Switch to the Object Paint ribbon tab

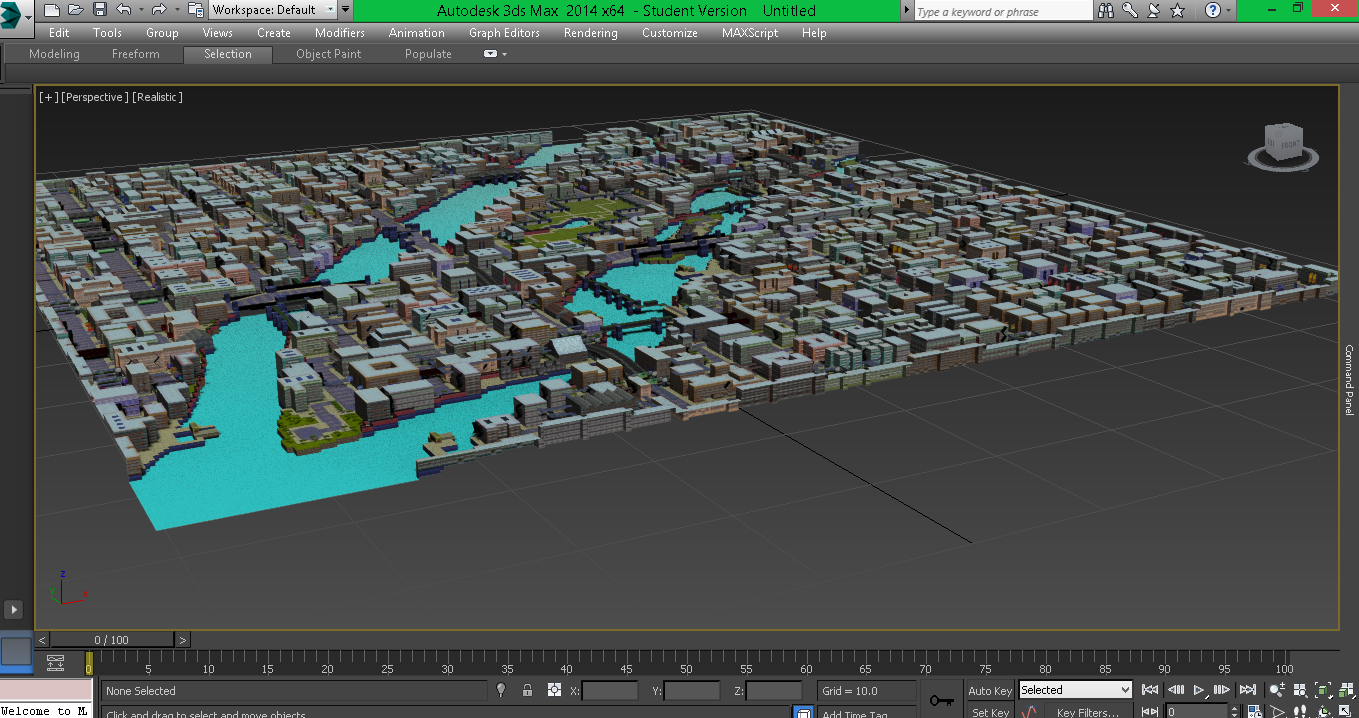(328, 54)
